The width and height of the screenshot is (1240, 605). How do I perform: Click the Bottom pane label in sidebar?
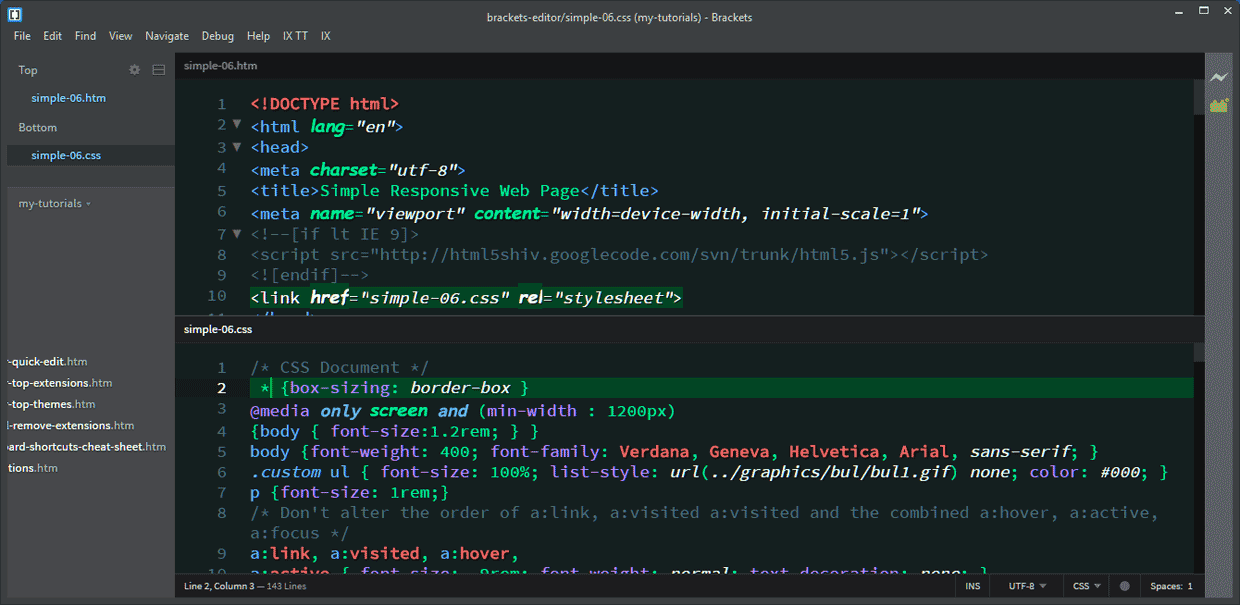pyautogui.click(x=38, y=127)
